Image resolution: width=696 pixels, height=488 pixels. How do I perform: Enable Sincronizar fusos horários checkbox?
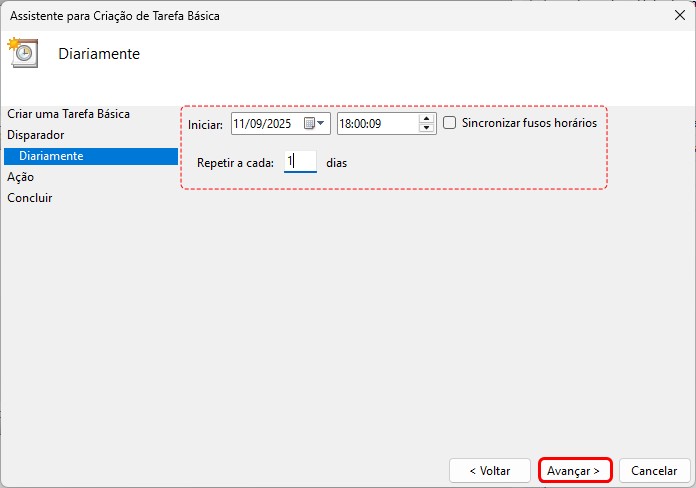pyautogui.click(x=450, y=123)
